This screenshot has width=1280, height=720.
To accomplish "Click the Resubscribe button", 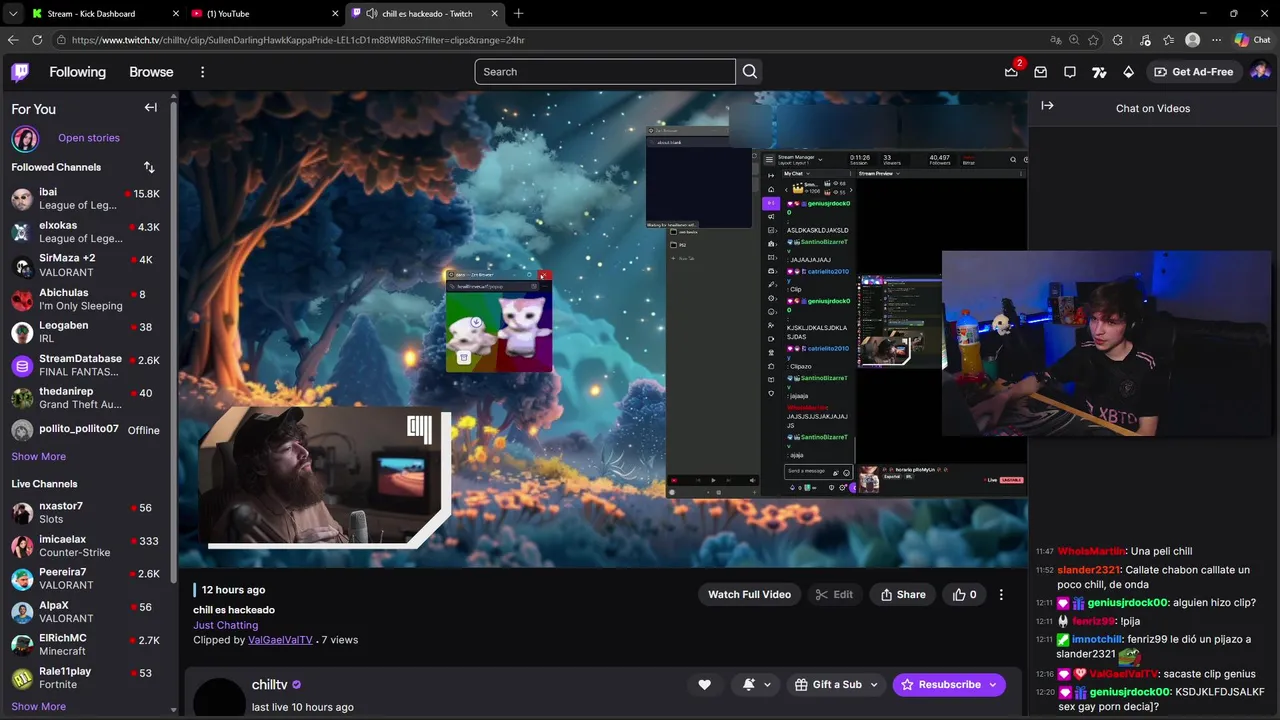I will tap(939, 684).
